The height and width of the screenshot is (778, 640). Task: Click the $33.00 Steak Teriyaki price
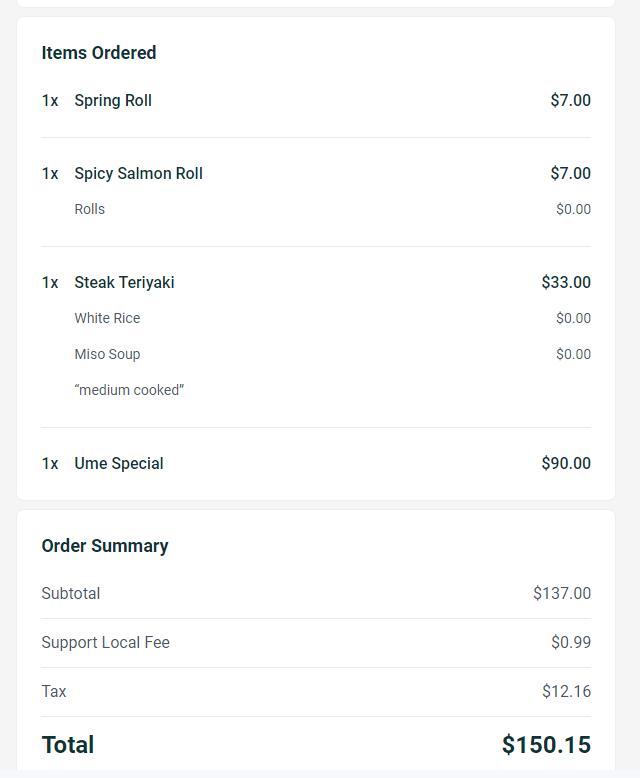point(566,283)
